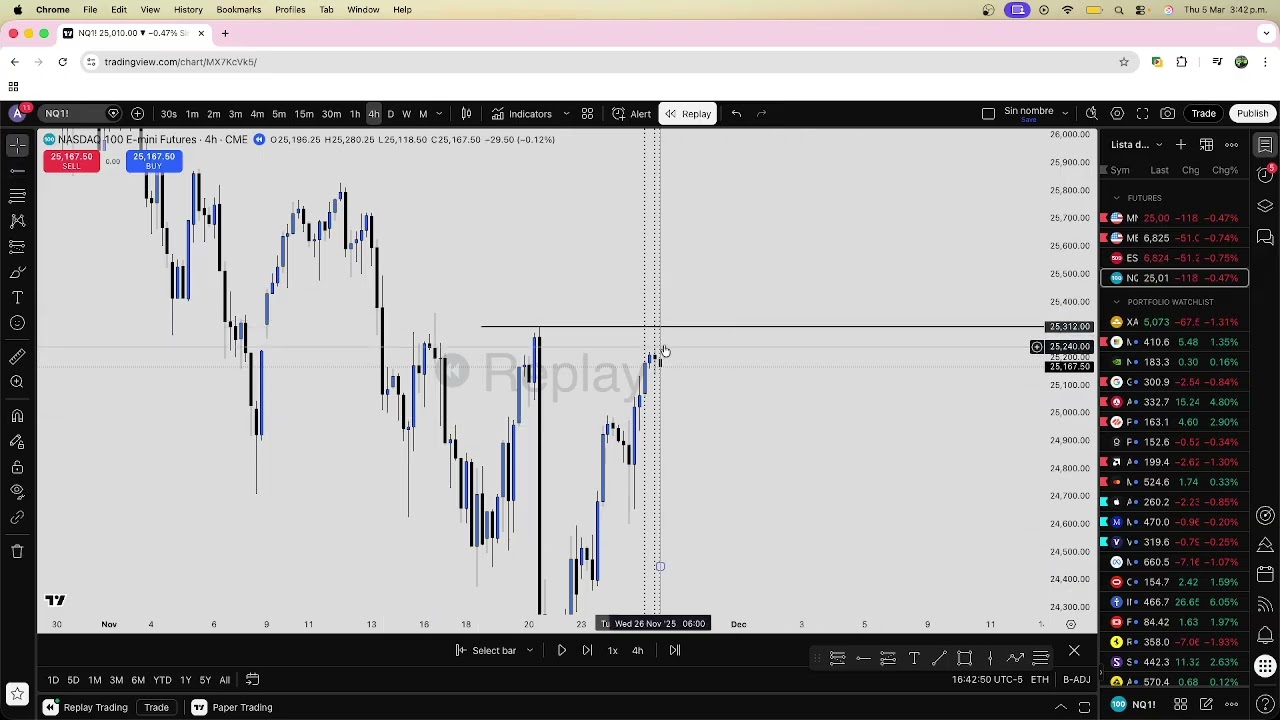Select the YTD date range tab

[162, 680]
